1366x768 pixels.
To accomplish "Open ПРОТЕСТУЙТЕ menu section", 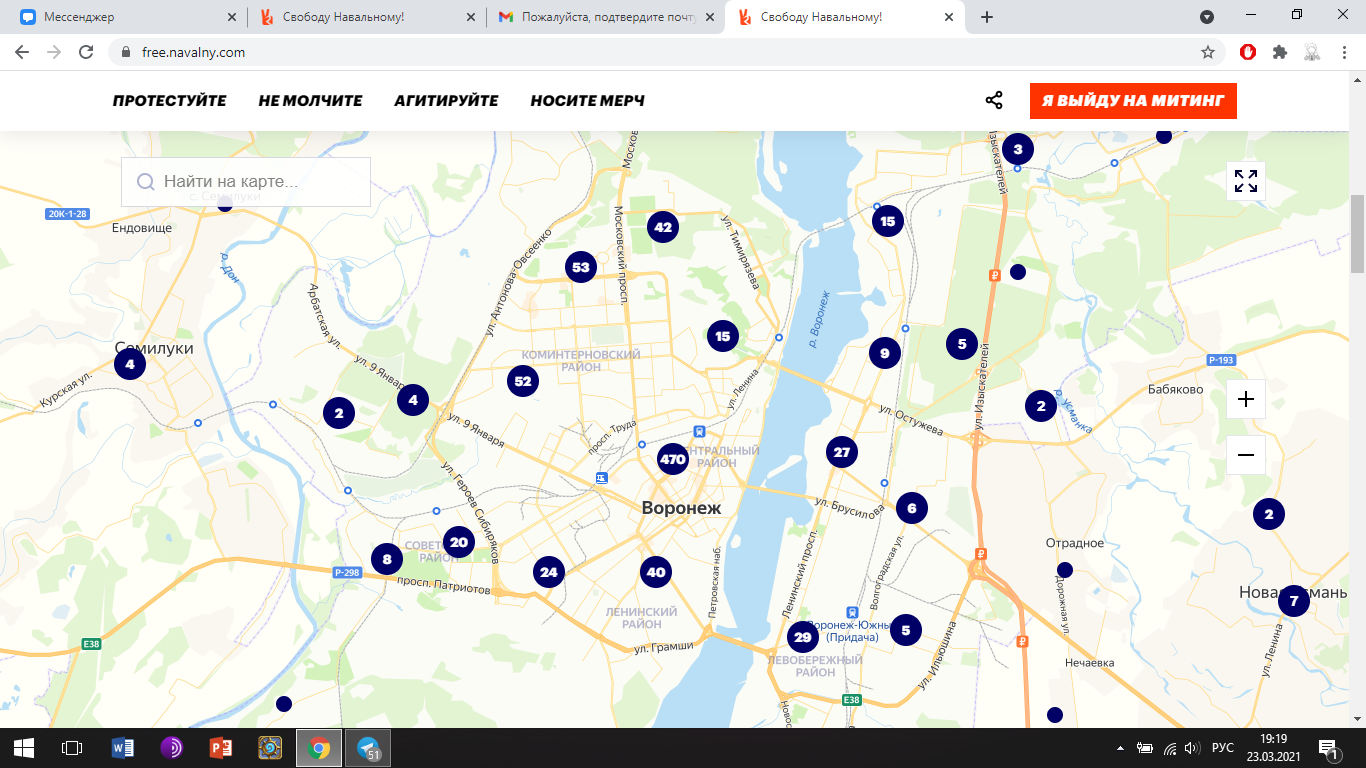I will click(x=170, y=101).
